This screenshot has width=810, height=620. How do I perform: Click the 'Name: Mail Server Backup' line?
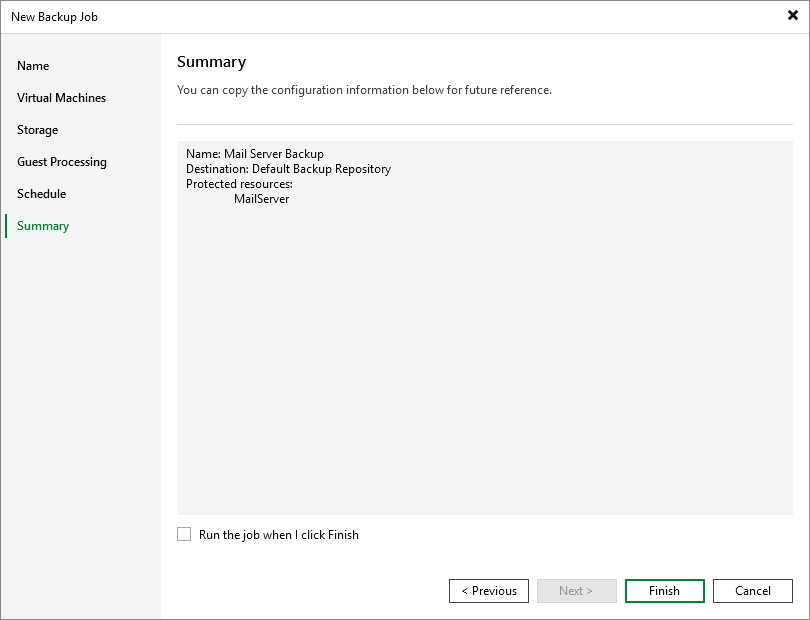[x=255, y=154]
